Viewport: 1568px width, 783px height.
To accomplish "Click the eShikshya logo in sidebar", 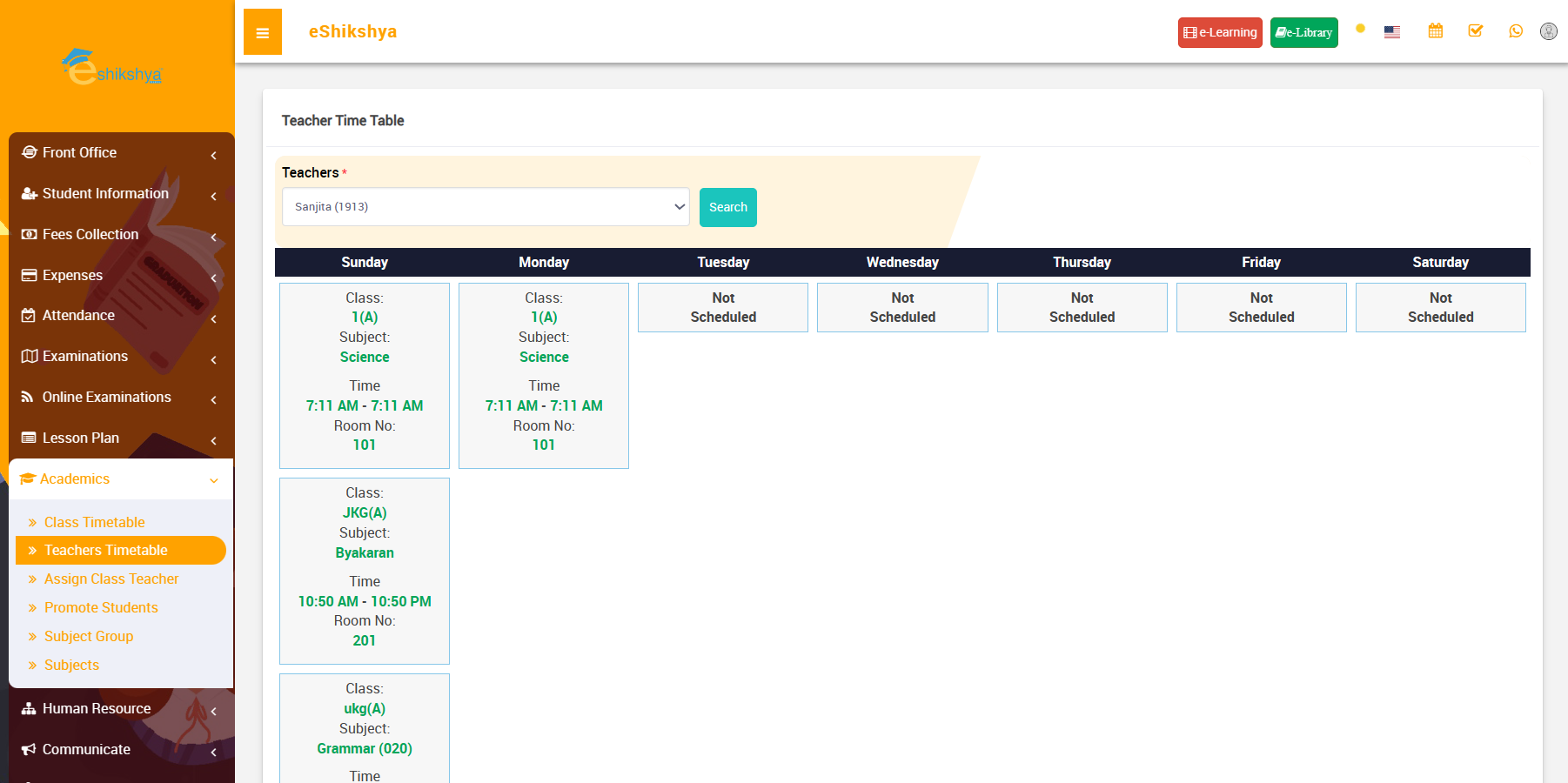I will [113, 68].
